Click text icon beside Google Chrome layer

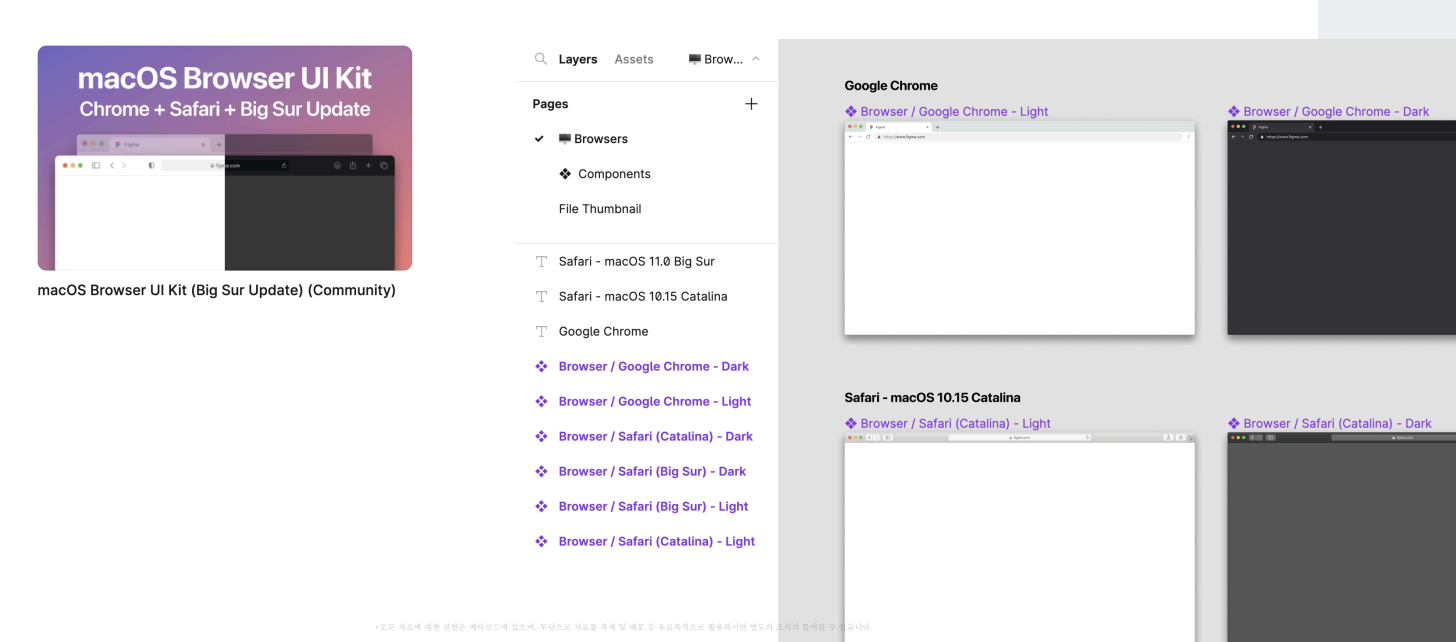(x=541, y=331)
